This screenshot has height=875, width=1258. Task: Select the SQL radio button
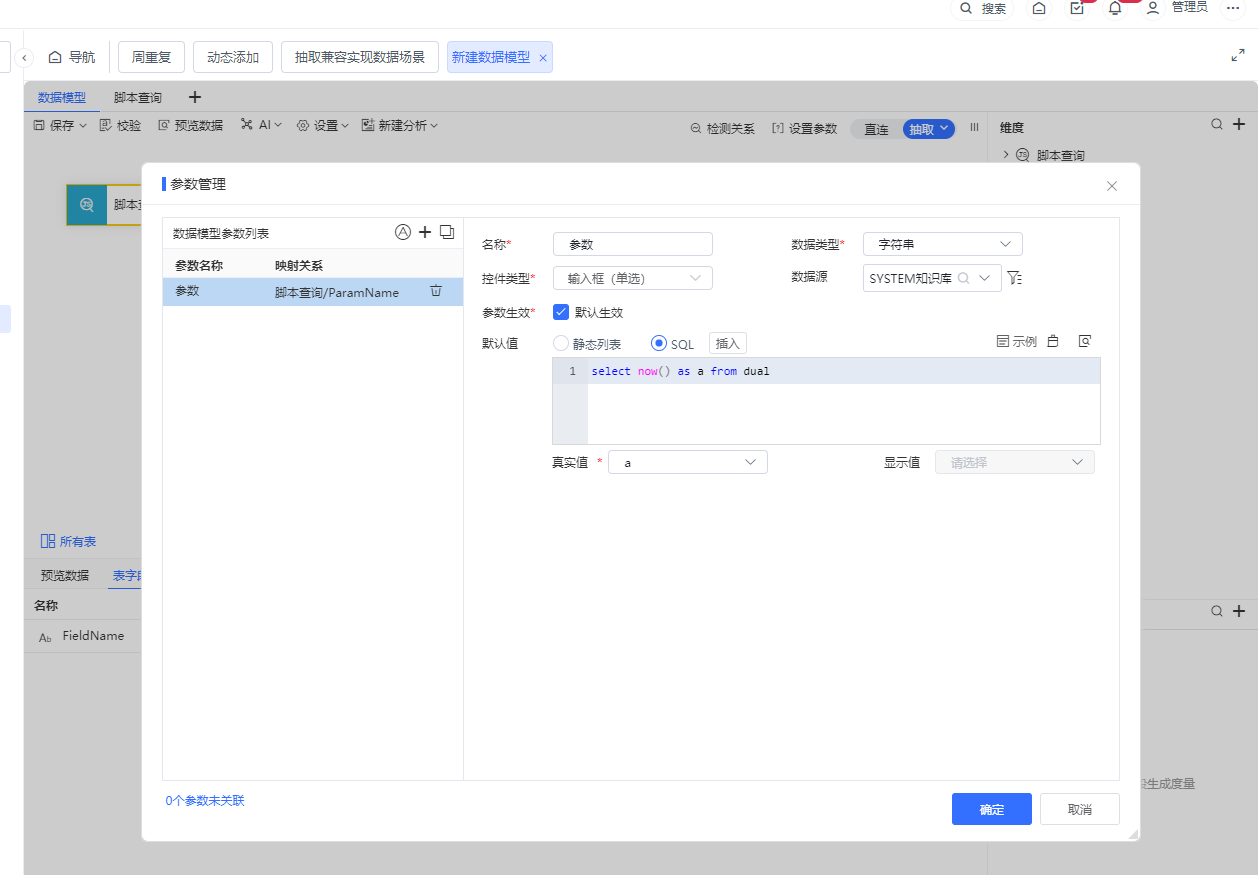[659, 343]
